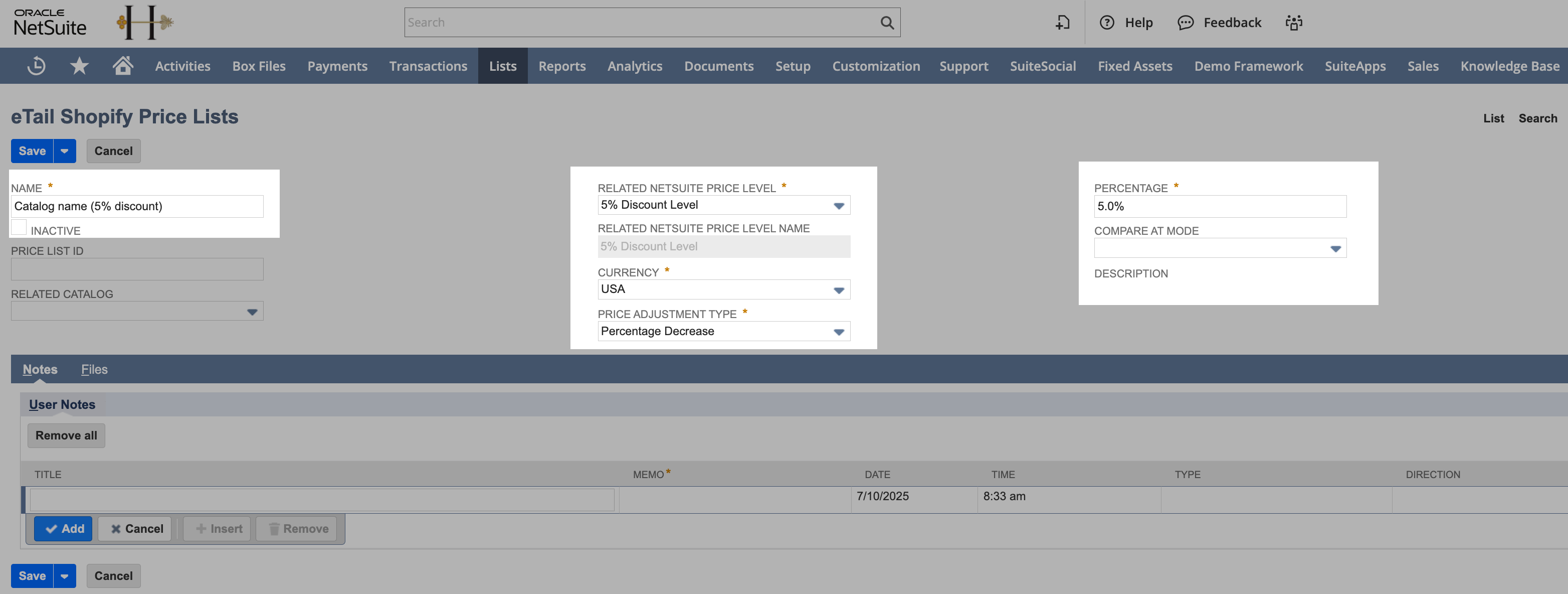This screenshot has height=594, width=1568.
Task: Switch to the Notes tab
Action: (40, 369)
